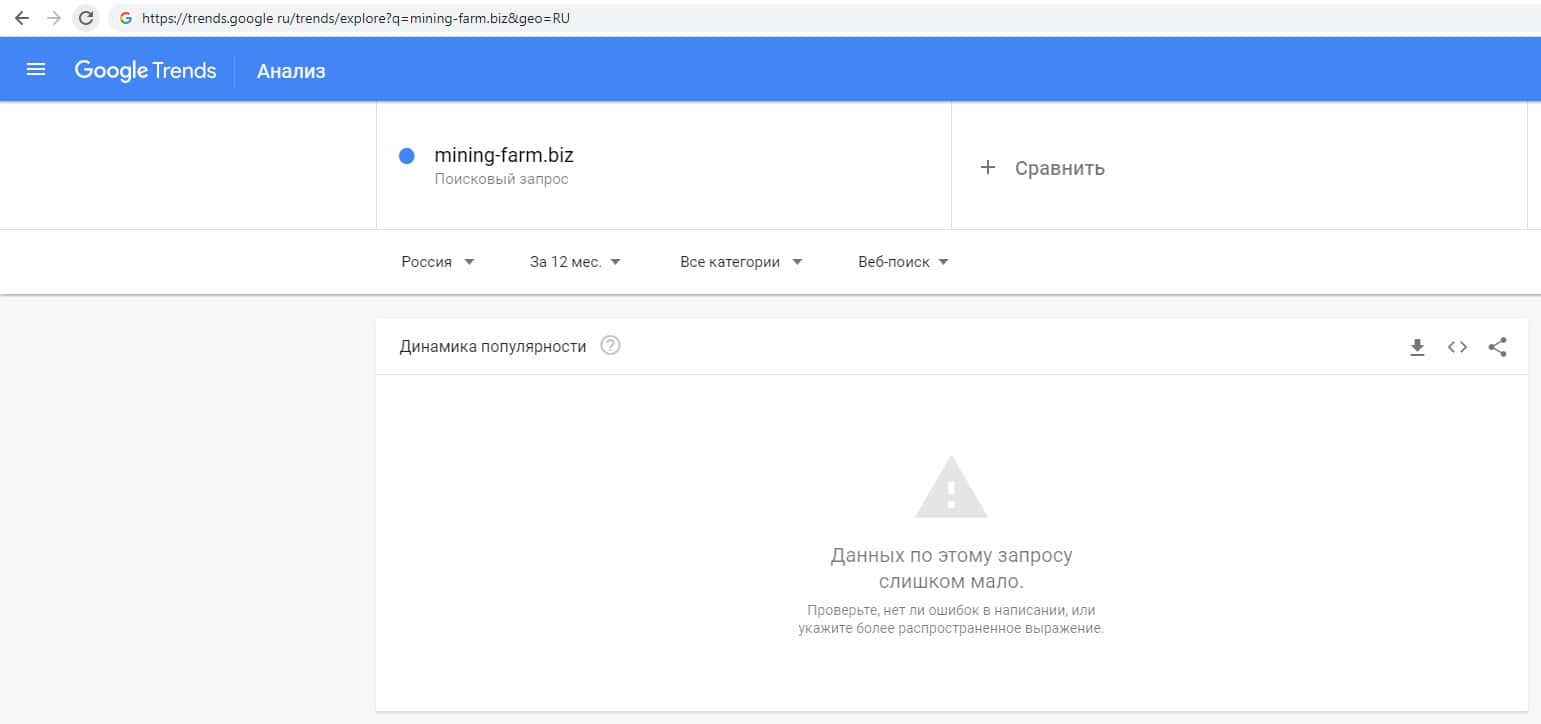Click the Анализ page title

[291, 71]
